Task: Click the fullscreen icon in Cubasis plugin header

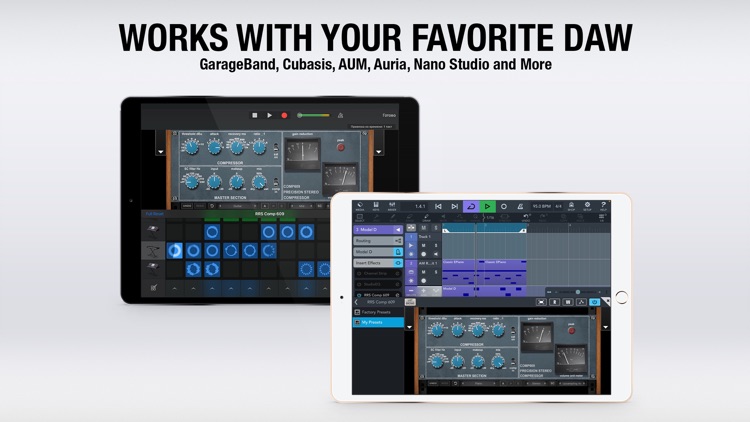Action: coord(541,302)
